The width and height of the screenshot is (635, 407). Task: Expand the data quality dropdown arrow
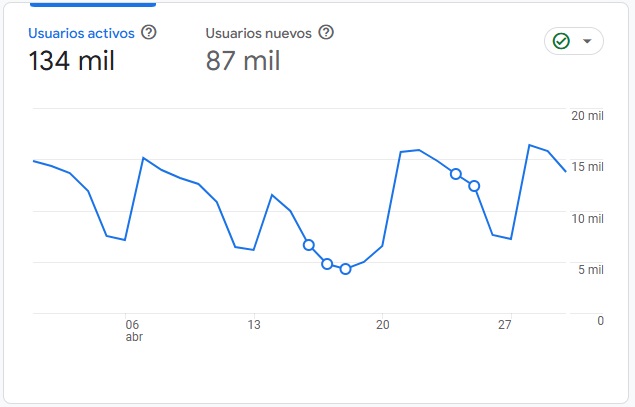tap(587, 41)
